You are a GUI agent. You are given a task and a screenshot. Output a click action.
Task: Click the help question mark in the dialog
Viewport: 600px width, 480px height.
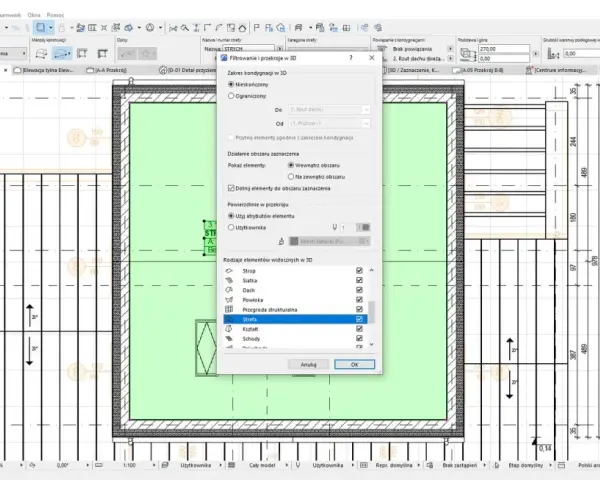pos(351,58)
